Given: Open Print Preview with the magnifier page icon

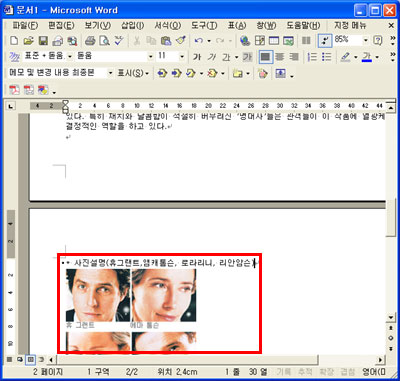Looking at the screenshot, I should (104, 41).
